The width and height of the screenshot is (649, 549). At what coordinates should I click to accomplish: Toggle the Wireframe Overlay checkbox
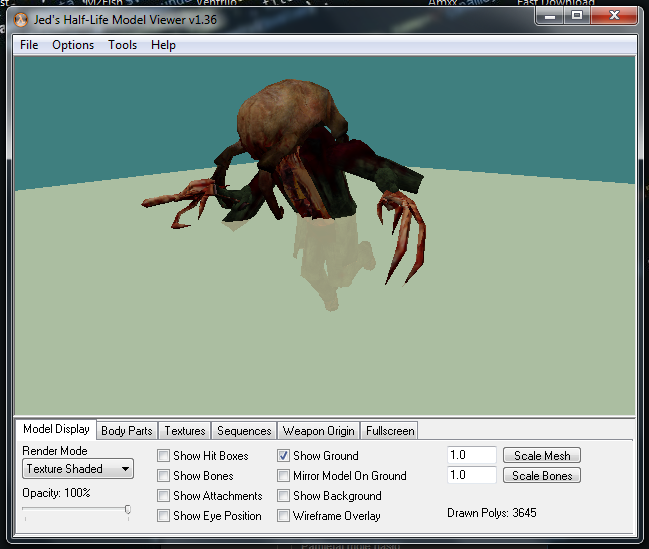pyautogui.click(x=284, y=516)
